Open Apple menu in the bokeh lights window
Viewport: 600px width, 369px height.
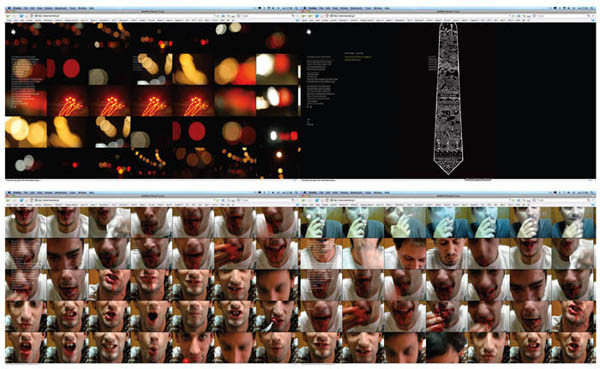[x=9, y=8]
